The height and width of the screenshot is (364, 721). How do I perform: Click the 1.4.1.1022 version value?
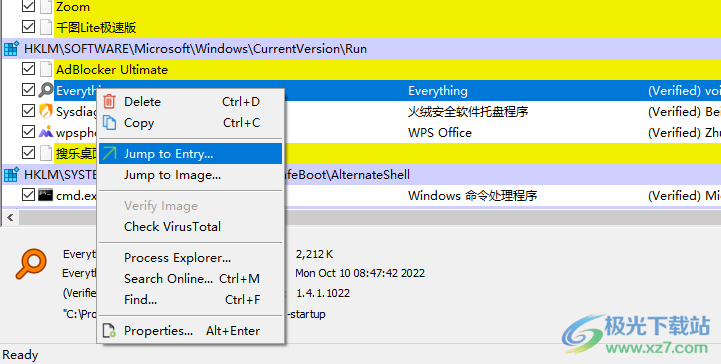click(323, 293)
